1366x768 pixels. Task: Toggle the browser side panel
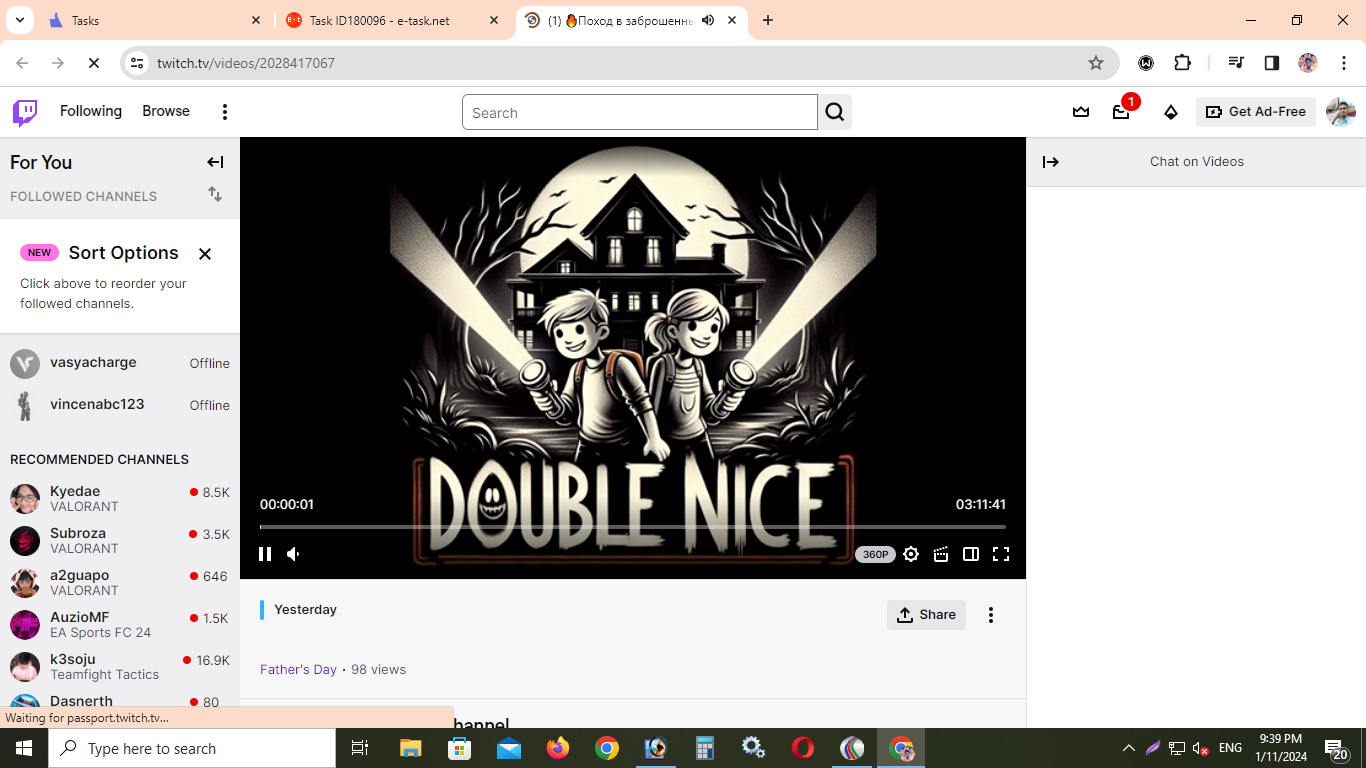(x=1272, y=63)
